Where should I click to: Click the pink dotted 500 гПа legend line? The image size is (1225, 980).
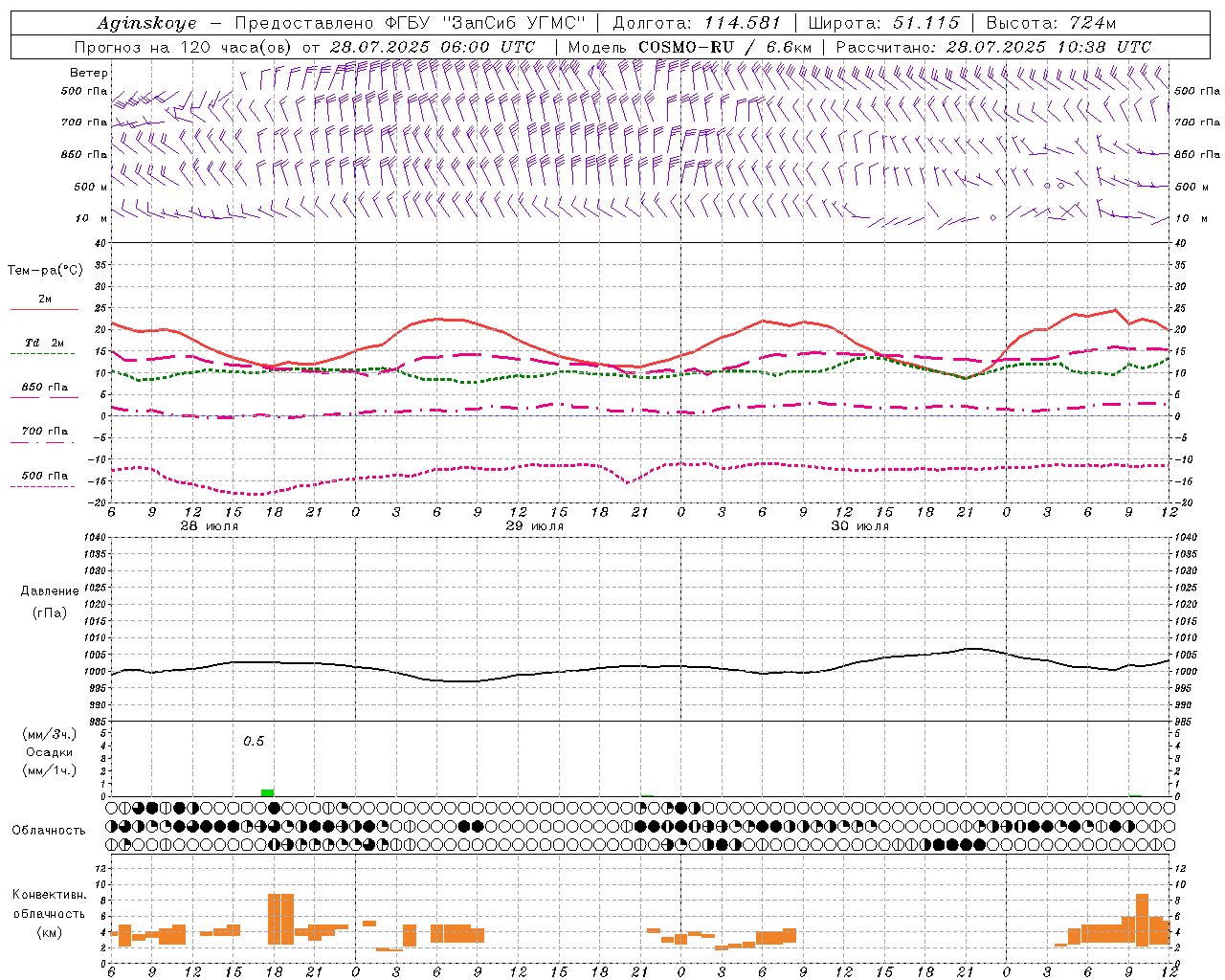point(42,486)
